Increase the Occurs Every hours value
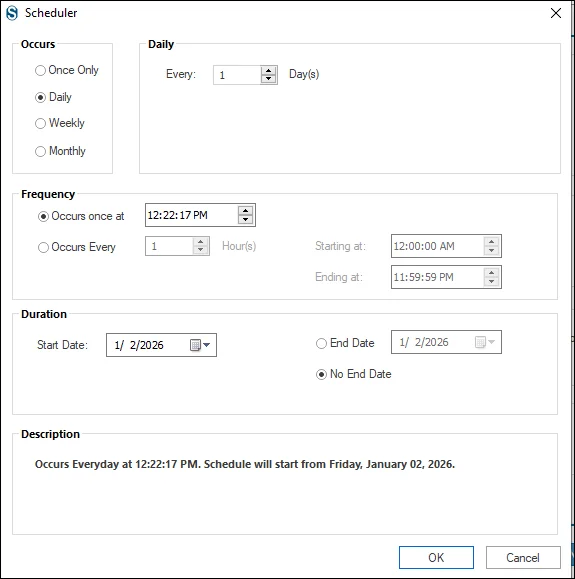 (201, 242)
